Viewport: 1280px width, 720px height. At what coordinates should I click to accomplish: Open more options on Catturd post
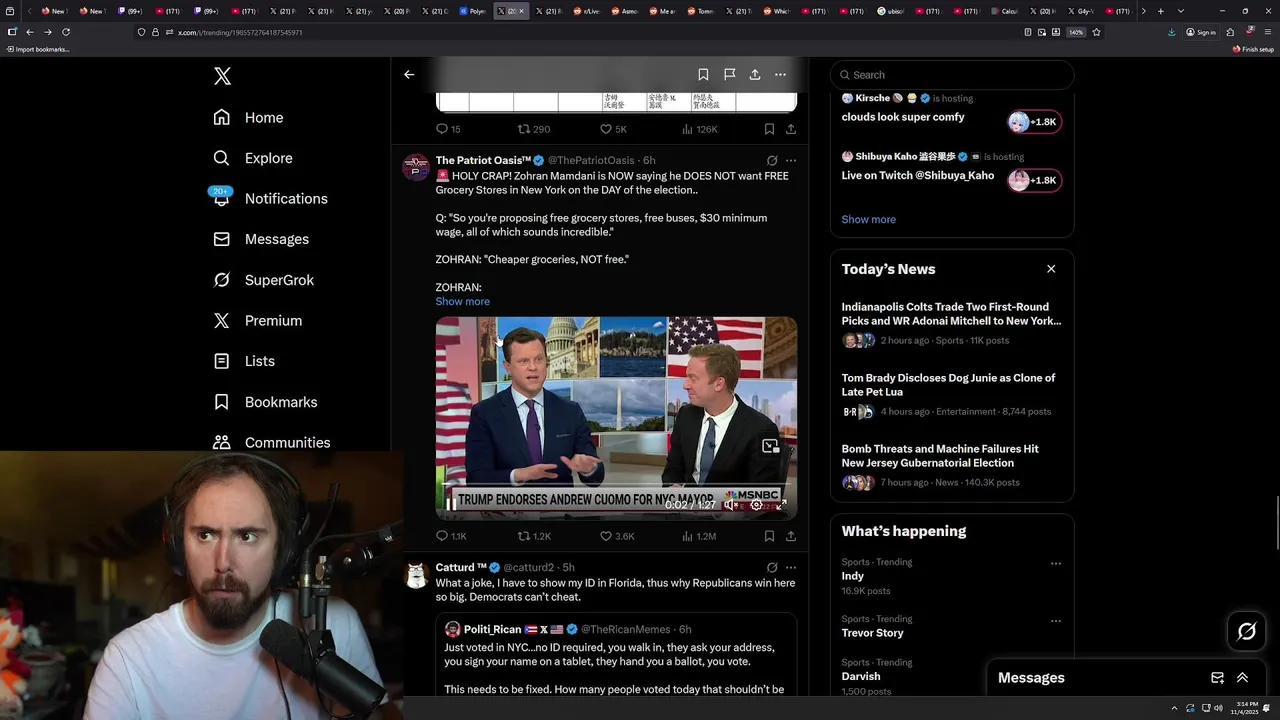791,567
